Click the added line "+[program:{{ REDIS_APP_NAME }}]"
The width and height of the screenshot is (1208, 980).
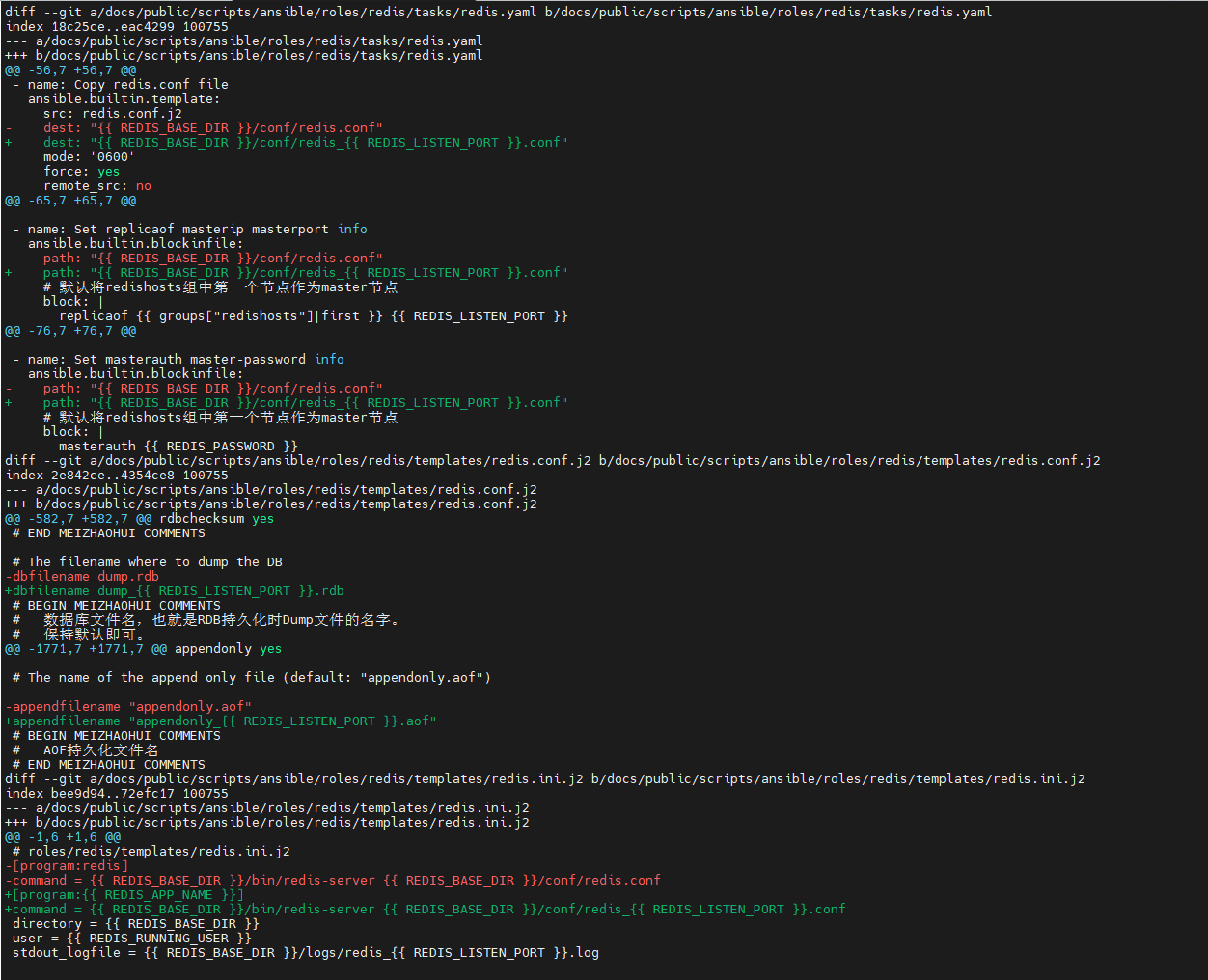(124, 894)
